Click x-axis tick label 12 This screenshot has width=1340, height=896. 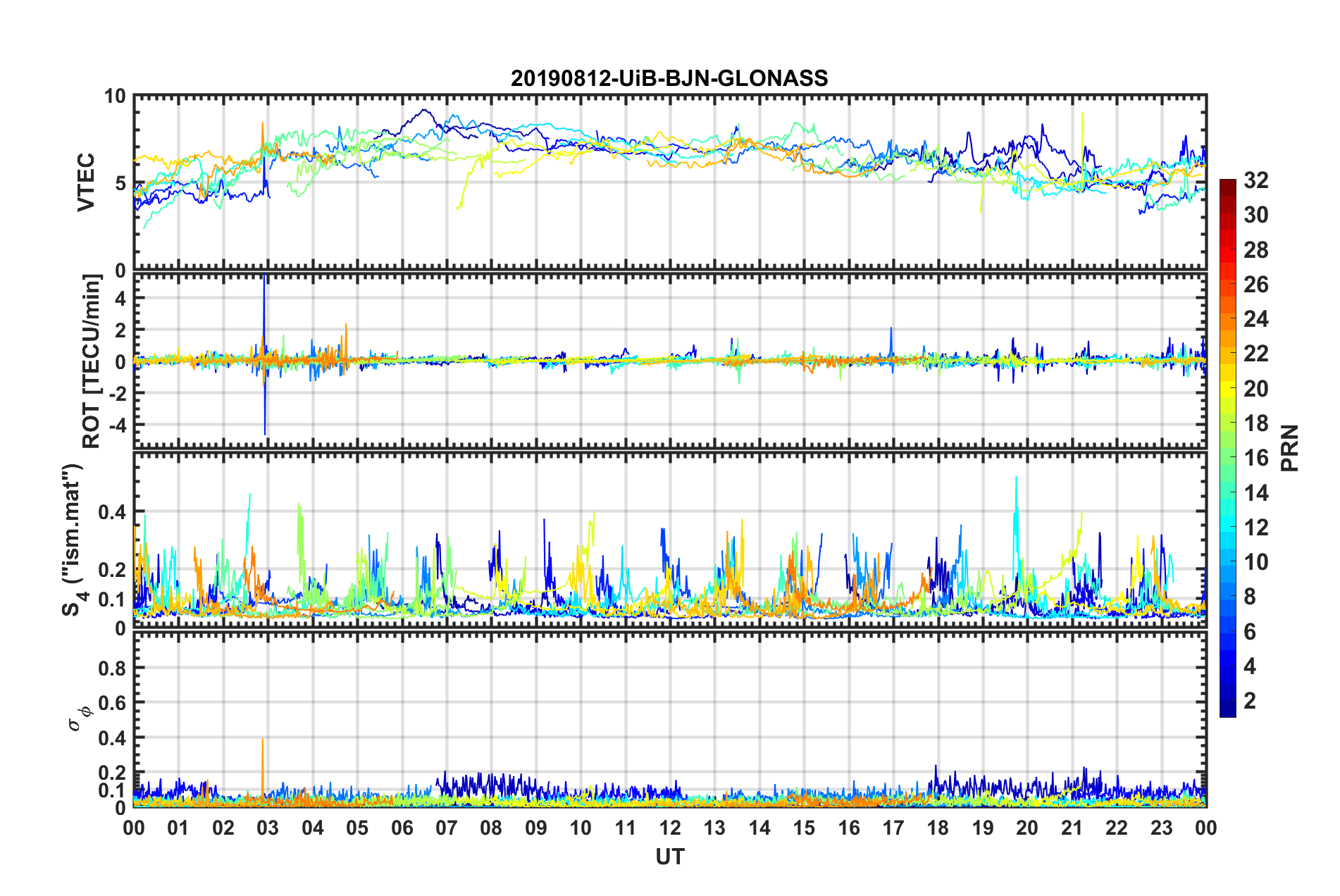click(670, 828)
